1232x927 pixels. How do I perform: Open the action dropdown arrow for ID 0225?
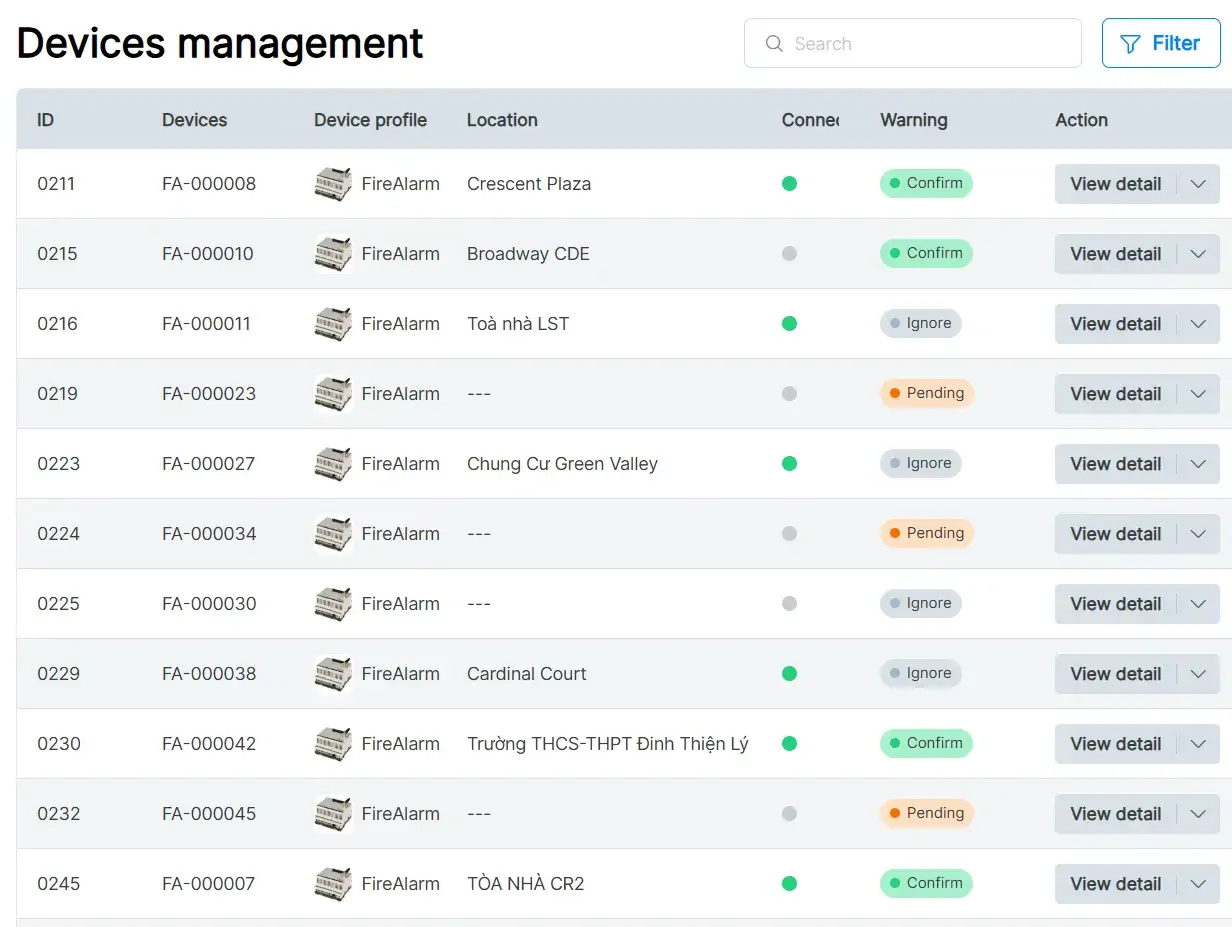1199,604
